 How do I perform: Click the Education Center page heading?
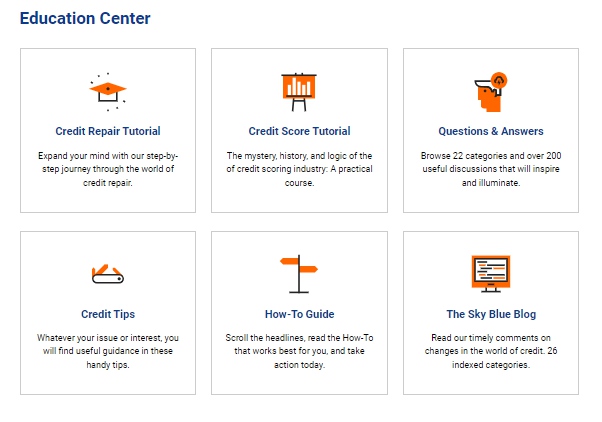point(85,18)
